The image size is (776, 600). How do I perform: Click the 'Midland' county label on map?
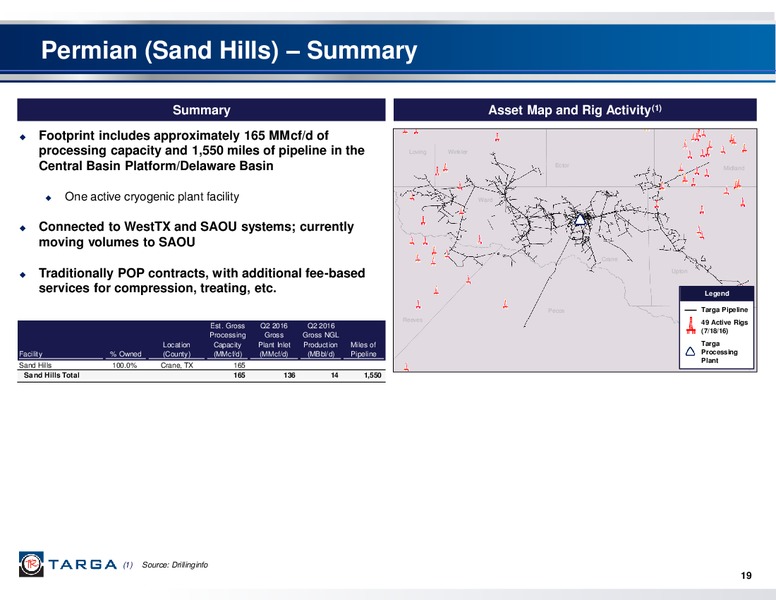[x=734, y=168]
